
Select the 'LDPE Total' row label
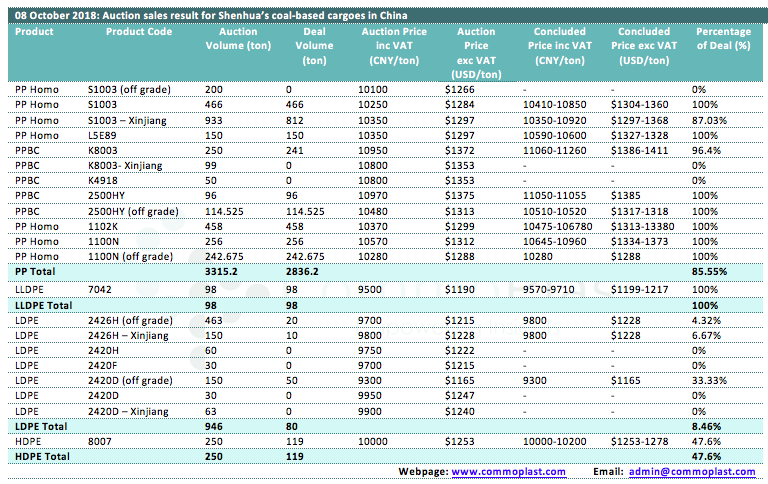[39, 424]
